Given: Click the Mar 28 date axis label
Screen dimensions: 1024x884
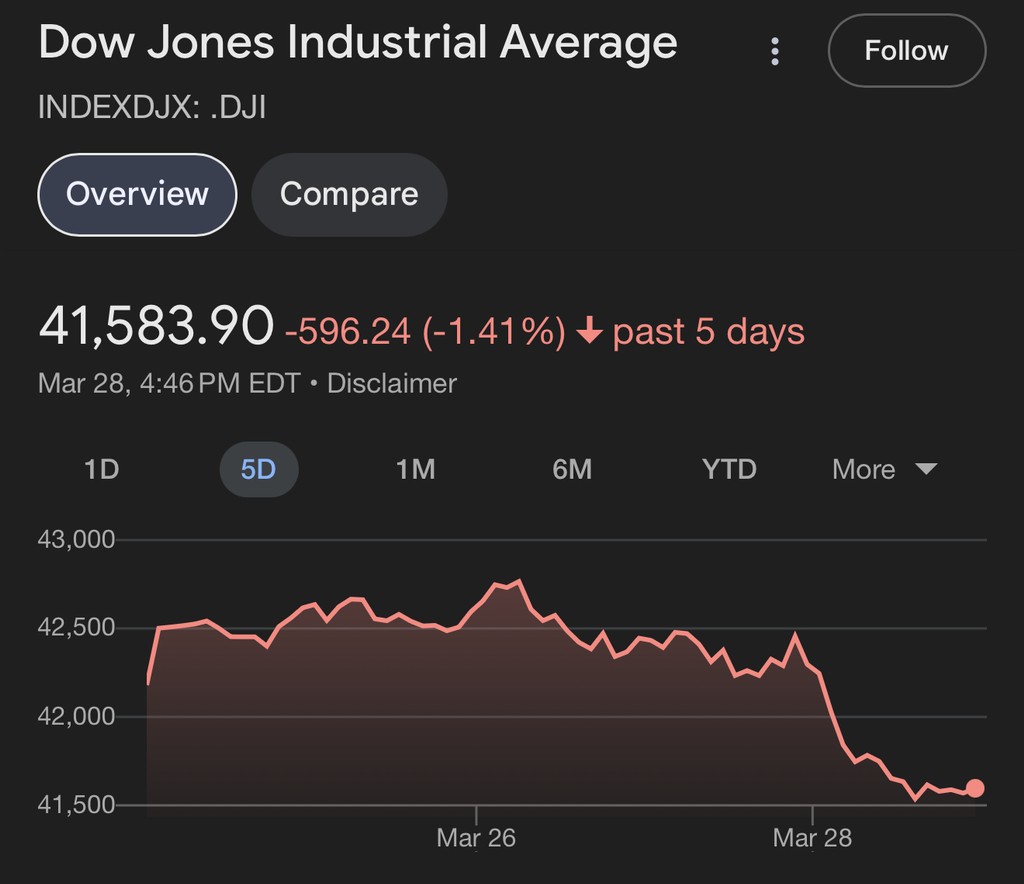Looking at the screenshot, I should [812, 838].
